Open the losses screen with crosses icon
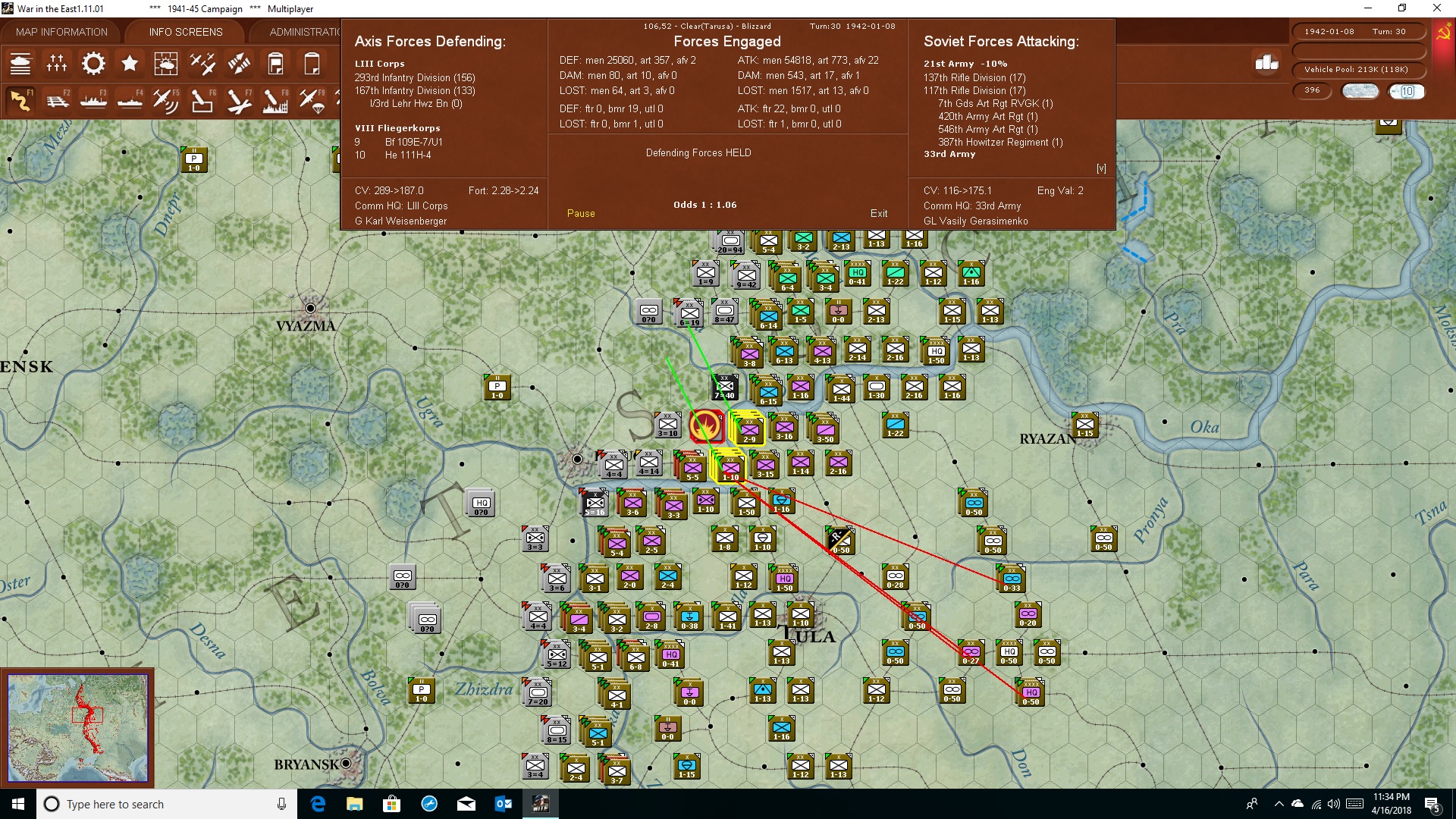The height and width of the screenshot is (819, 1456). click(57, 64)
